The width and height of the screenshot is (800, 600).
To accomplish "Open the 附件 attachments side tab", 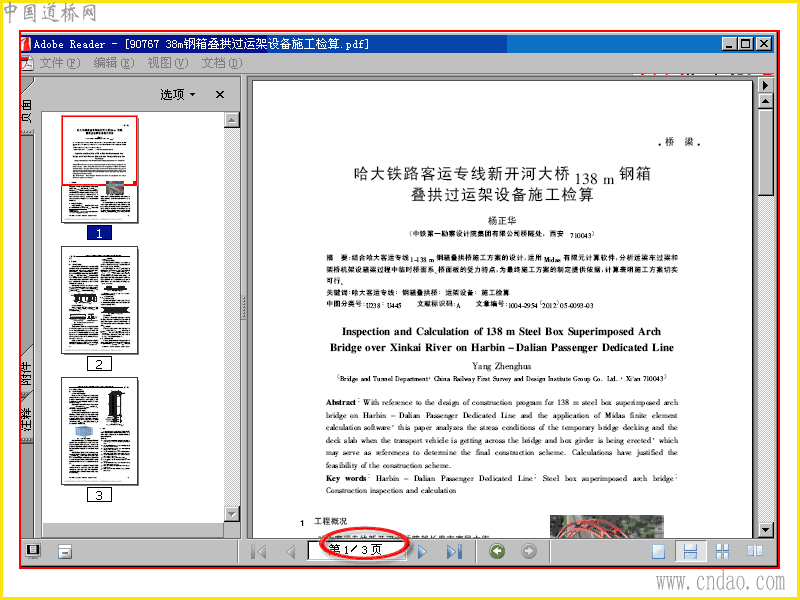I will click(x=27, y=374).
